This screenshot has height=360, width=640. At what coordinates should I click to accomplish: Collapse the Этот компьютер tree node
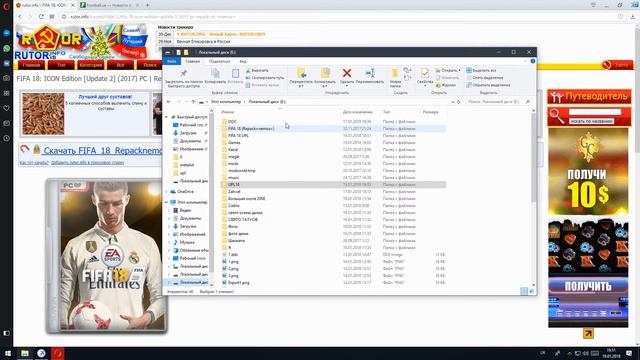pos(167,202)
